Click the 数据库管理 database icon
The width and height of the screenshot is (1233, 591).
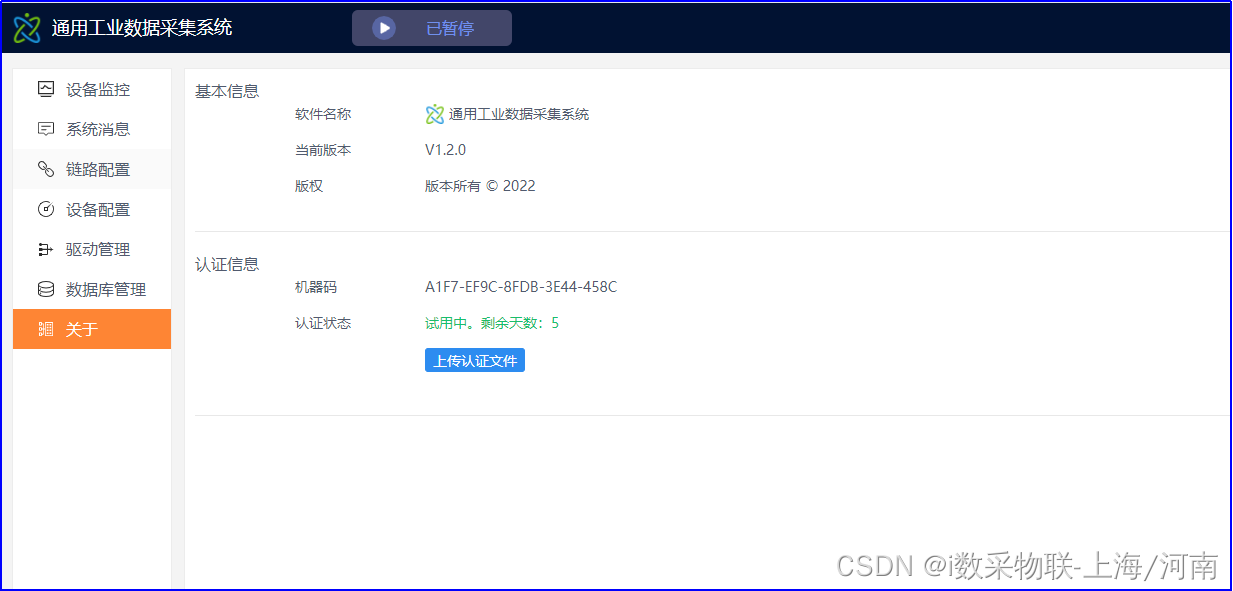(x=46, y=289)
